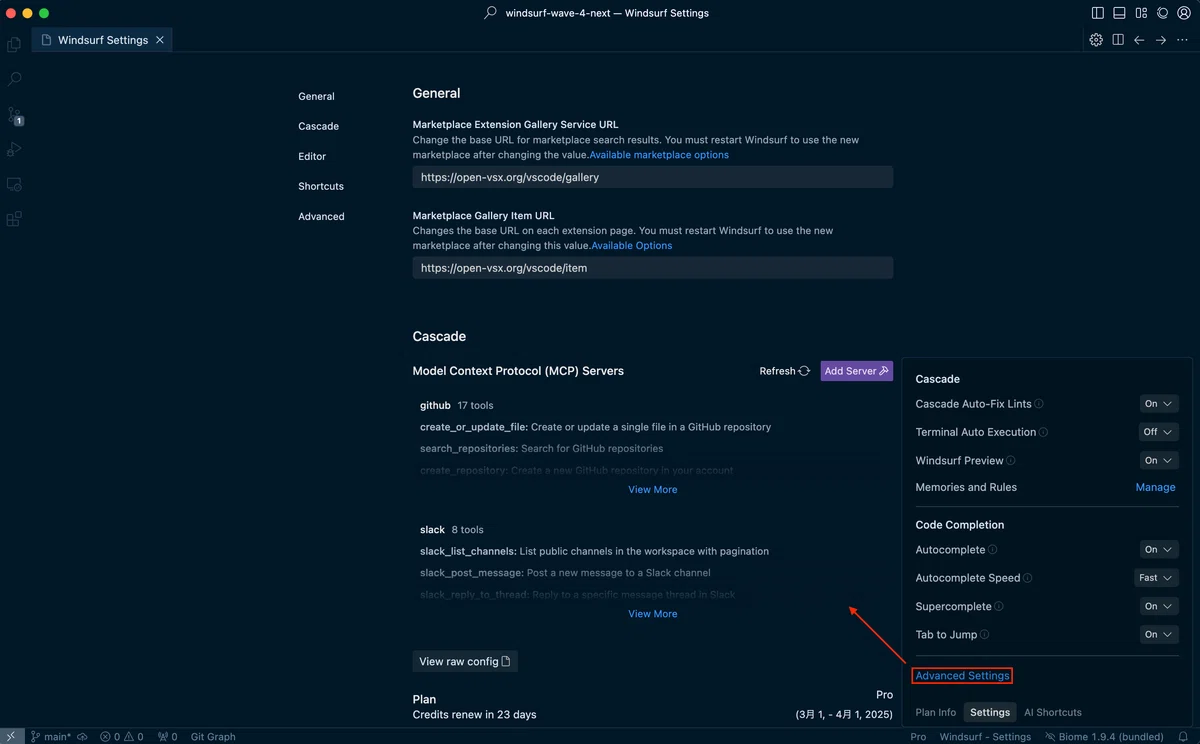1200x744 pixels.
Task: Show info for Terminal Auto Execution
Action: 1043,432
